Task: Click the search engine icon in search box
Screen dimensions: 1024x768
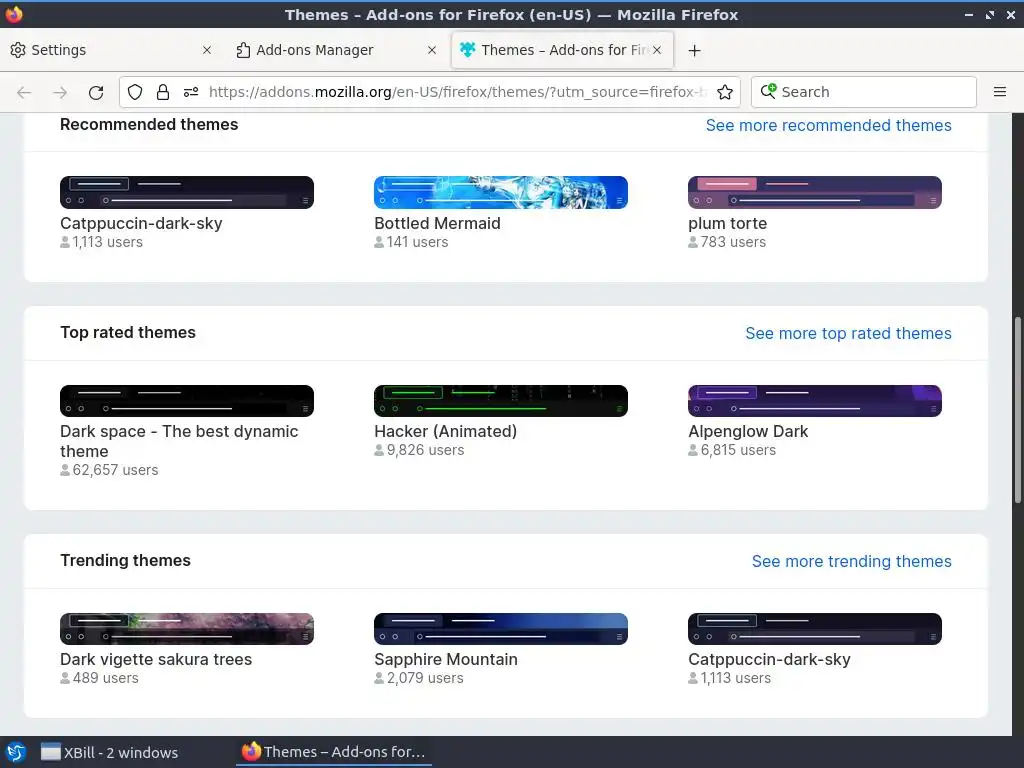Action: pos(769,91)
